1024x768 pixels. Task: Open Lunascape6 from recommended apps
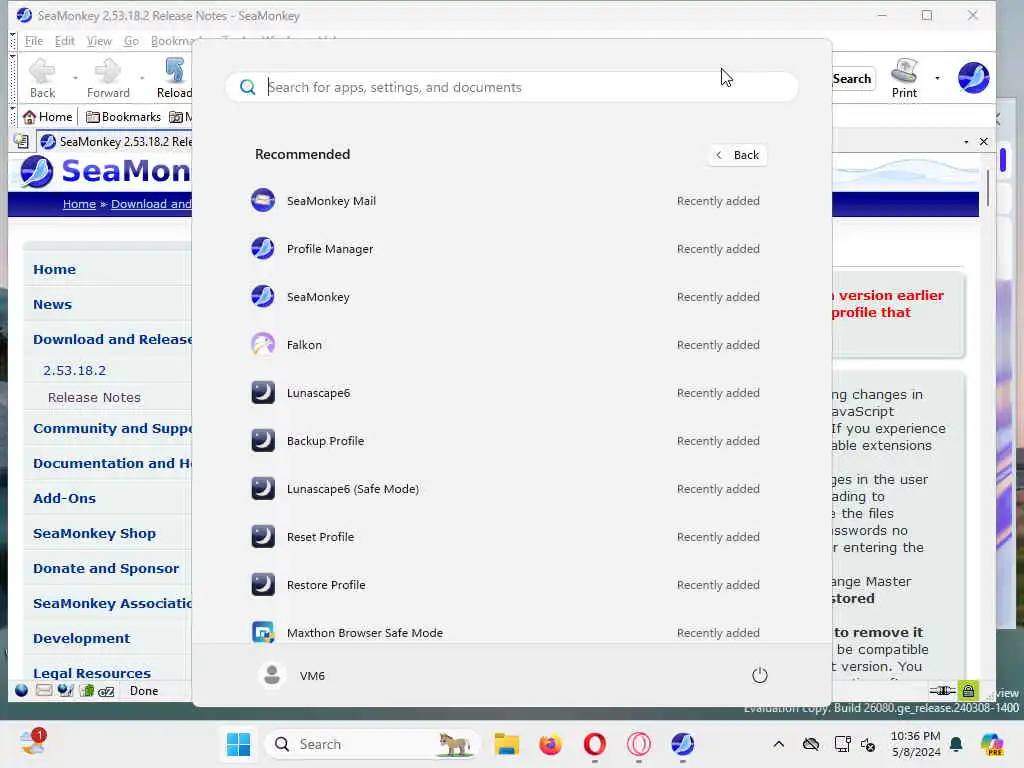507,393
